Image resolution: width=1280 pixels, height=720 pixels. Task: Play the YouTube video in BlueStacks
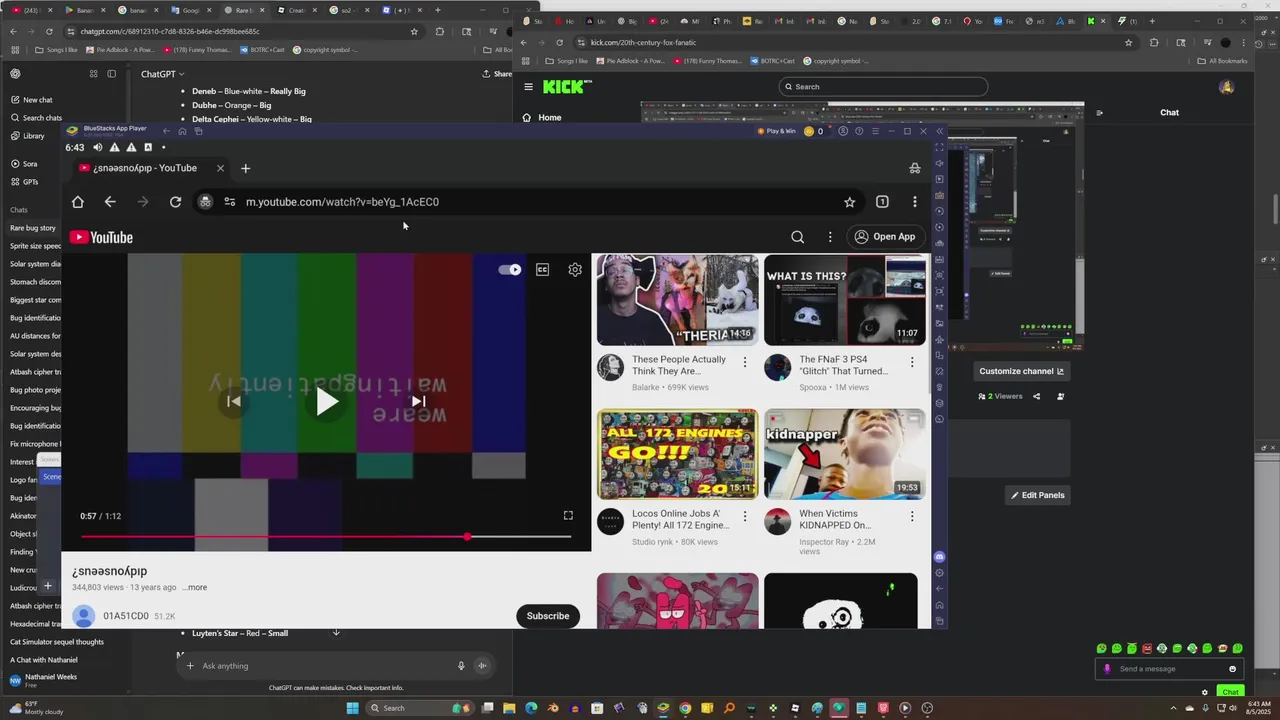[x=327, y=402]
